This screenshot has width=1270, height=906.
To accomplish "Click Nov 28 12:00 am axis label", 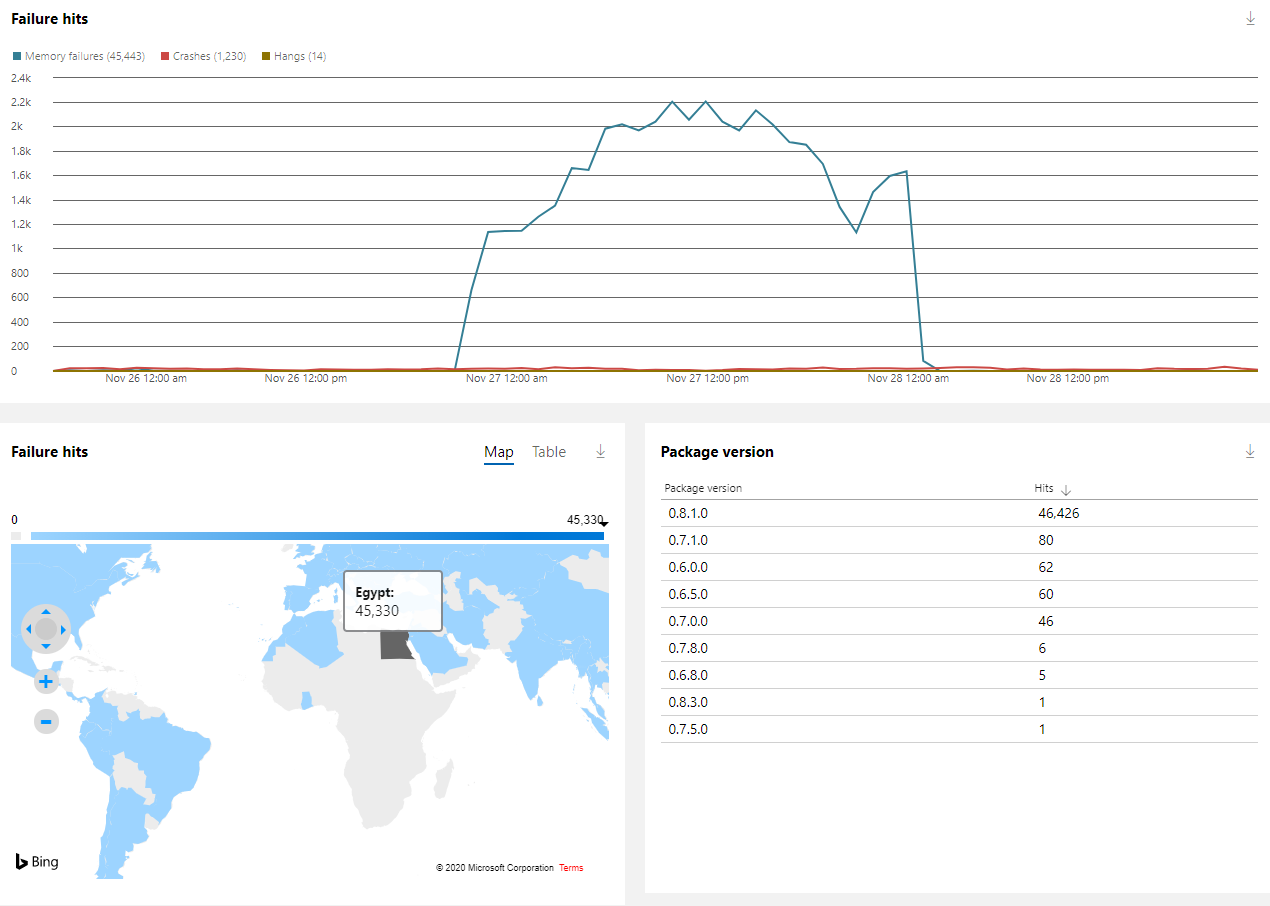I will click(908, 379).
